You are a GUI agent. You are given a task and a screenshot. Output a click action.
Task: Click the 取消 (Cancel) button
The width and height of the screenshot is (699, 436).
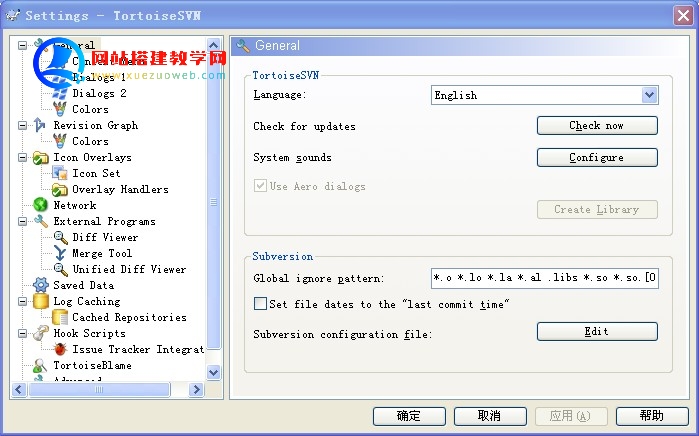pyautogui.click(x=490, y=416)
